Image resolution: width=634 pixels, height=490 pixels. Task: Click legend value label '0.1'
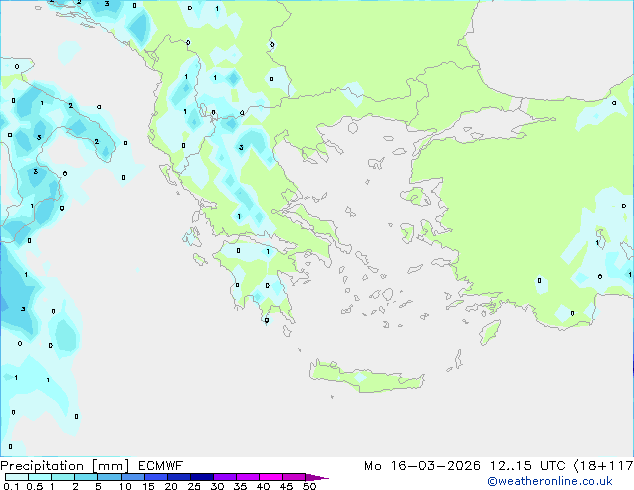pyautogui.click(x=11, y=486)
